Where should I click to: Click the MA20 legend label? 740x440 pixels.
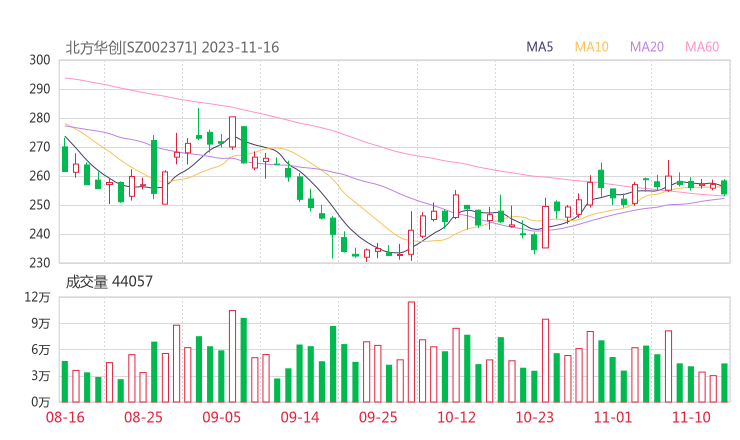click(647, 47)
